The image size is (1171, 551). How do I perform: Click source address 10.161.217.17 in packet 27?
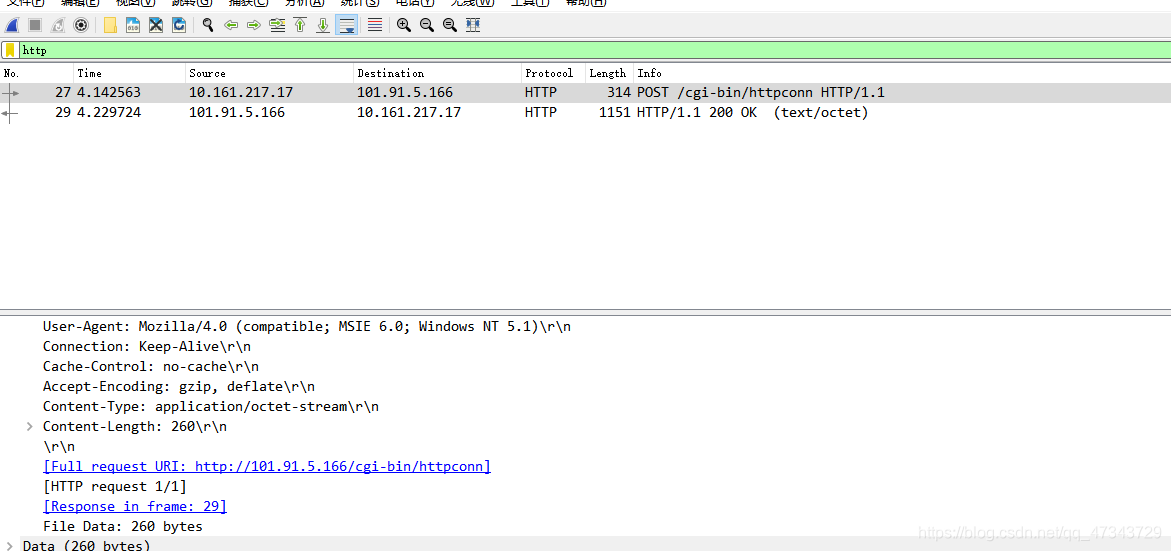pyautogui.click(x=241, y=93)
